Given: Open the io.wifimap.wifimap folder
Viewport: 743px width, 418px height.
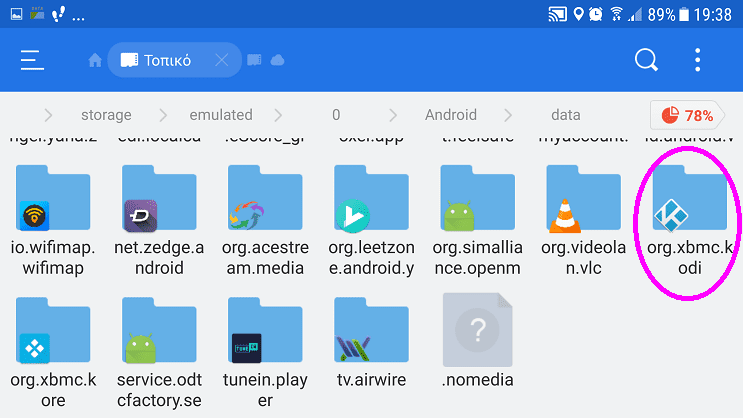Looking at the screenshot, I should [53, 213].
